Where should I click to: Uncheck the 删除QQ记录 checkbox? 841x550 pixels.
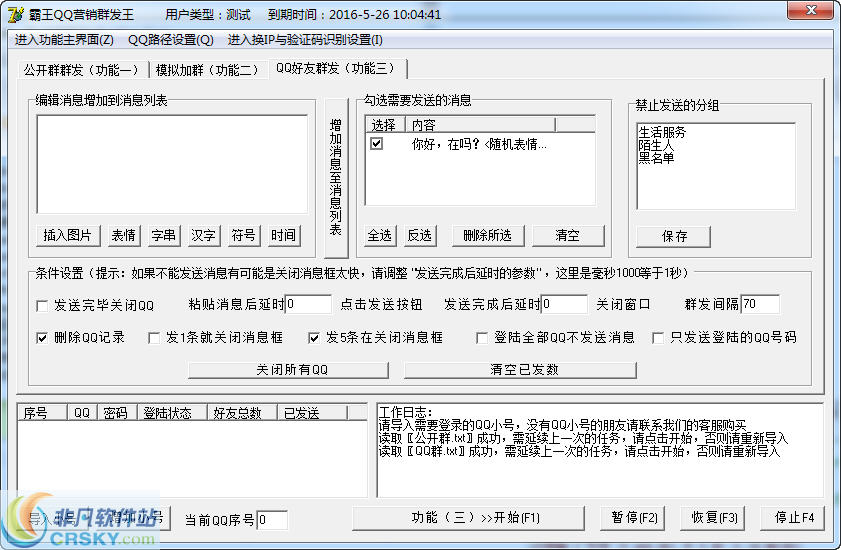click(42, 338)
